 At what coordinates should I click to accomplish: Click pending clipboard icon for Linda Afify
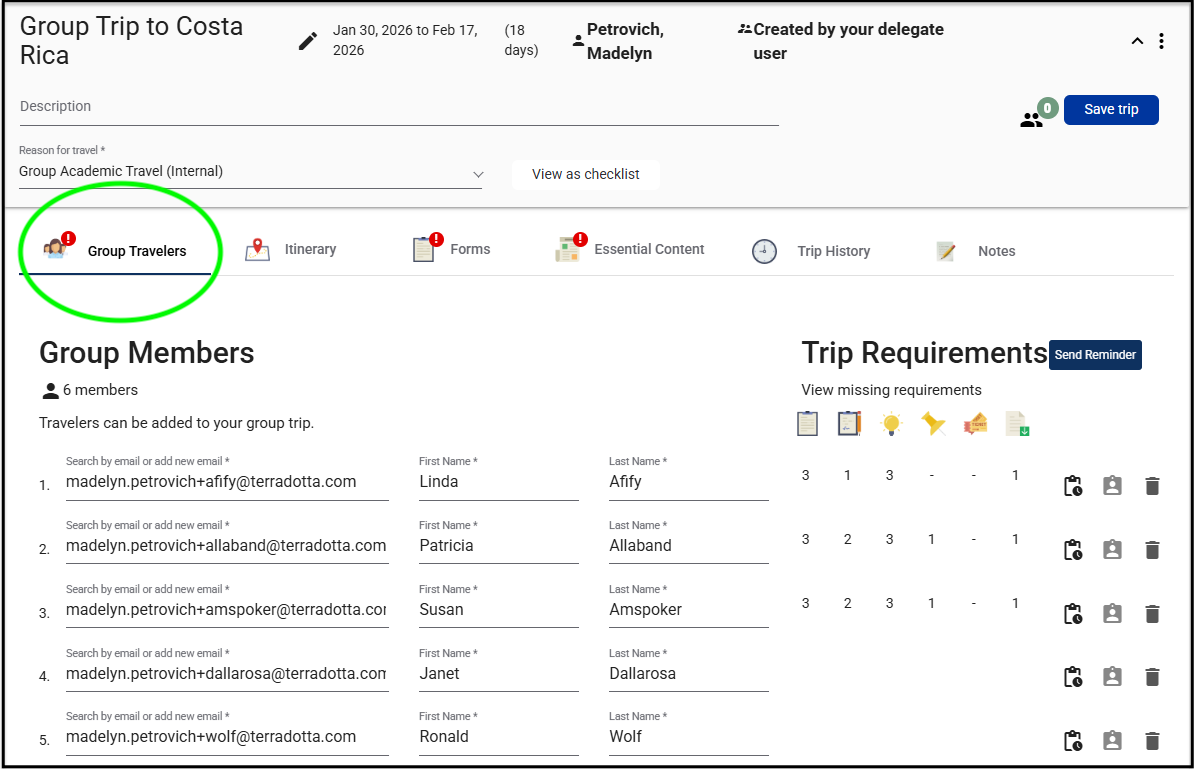pos(1073,486)
